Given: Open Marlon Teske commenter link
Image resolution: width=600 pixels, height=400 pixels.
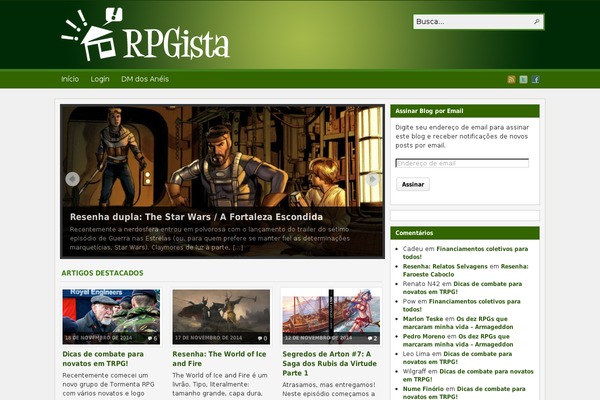Looking at the screenshot, I should (x=422, y=319).
